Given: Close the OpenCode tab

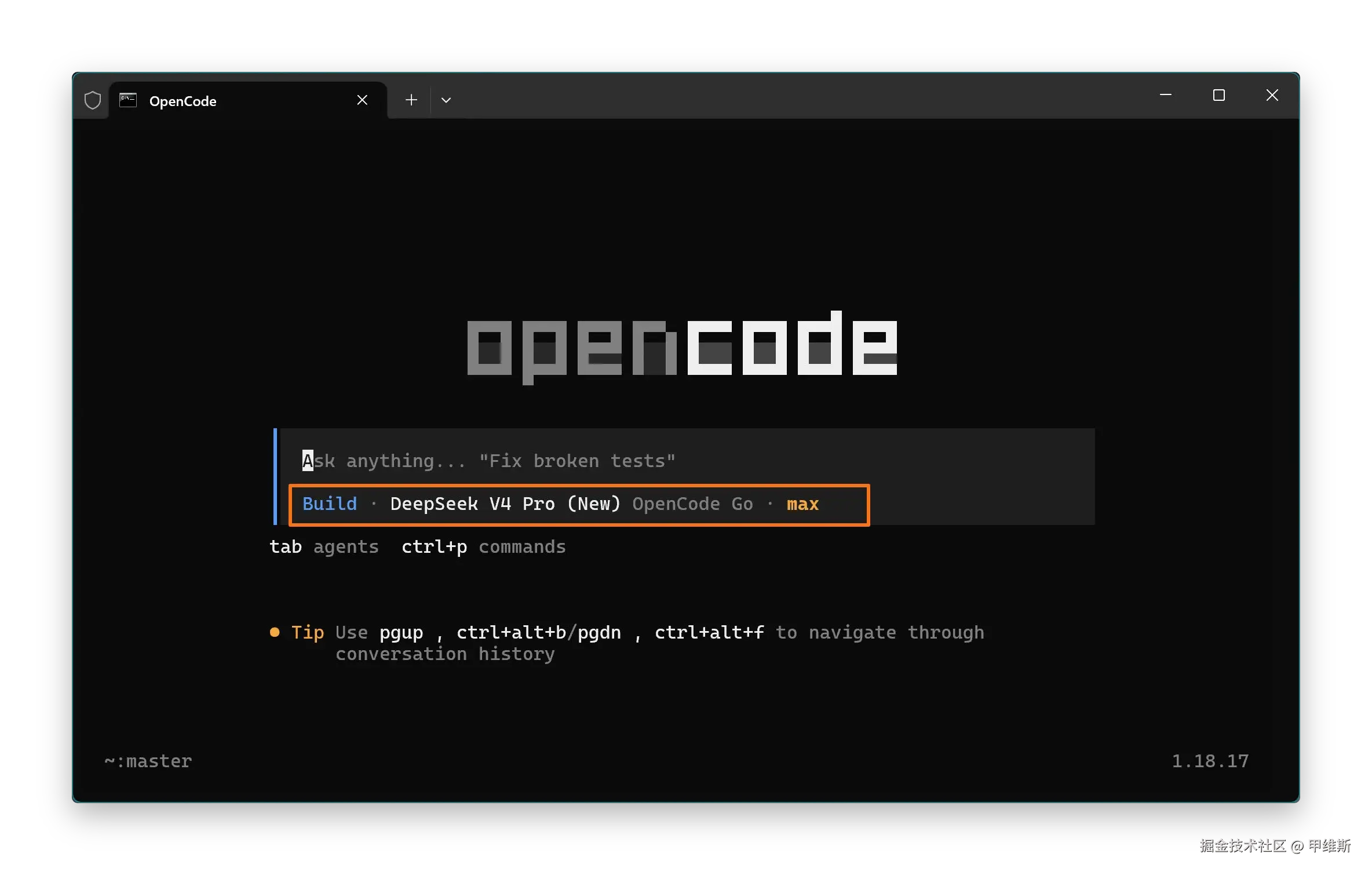Looking at the screenshot, I should coord(362,100).
